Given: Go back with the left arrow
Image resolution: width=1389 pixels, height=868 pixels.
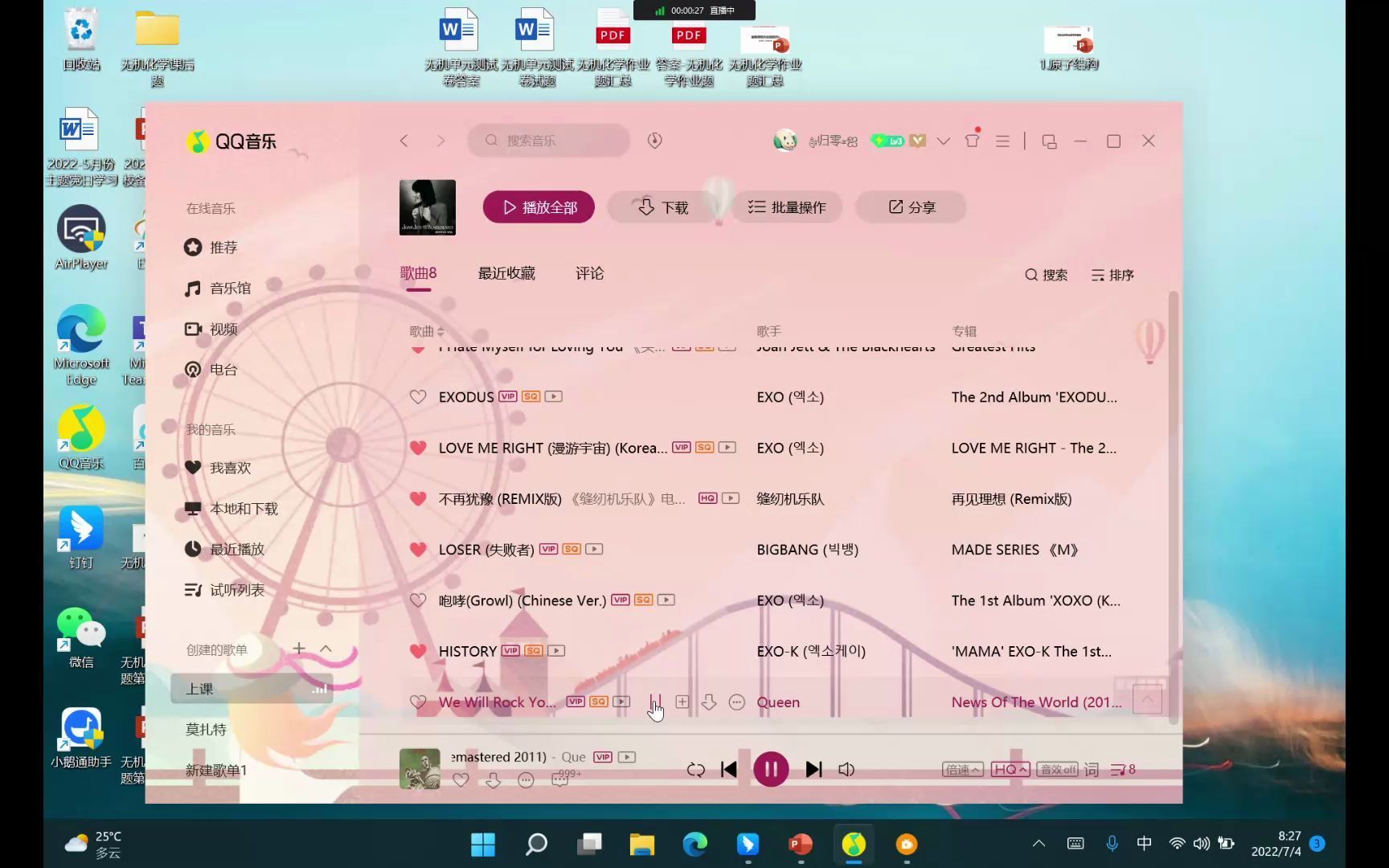Looking at the screenshot, I should (404, 141).
